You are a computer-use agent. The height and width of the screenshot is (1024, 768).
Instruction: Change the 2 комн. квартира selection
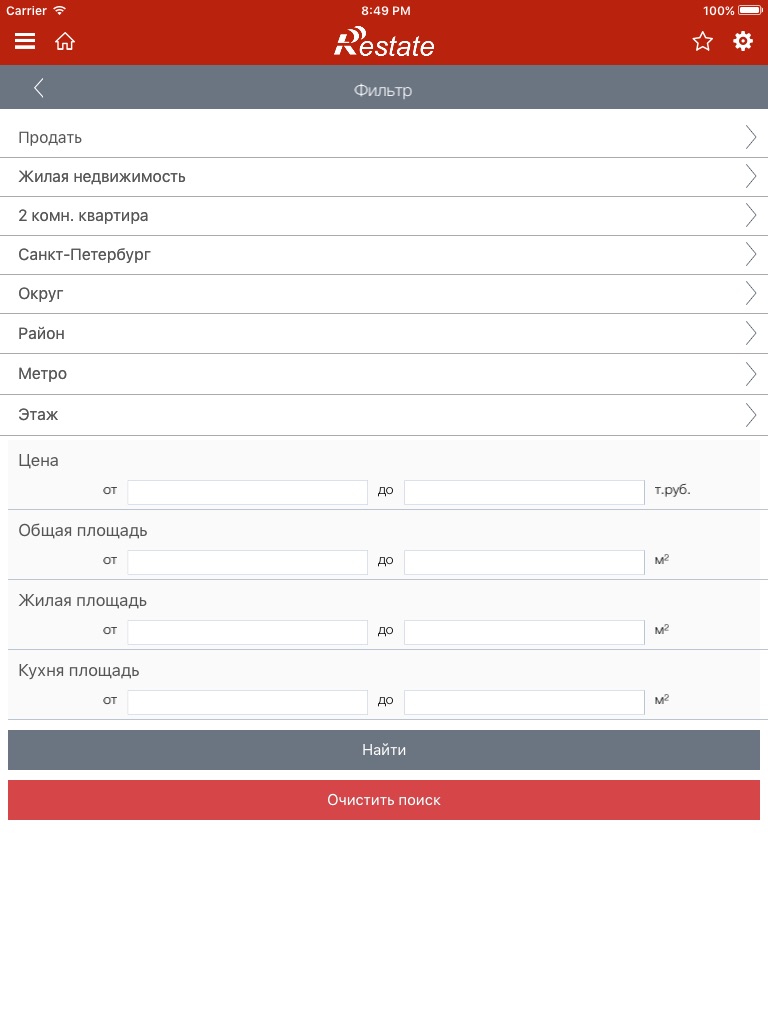pyautogui.click(x=384, y=216)
